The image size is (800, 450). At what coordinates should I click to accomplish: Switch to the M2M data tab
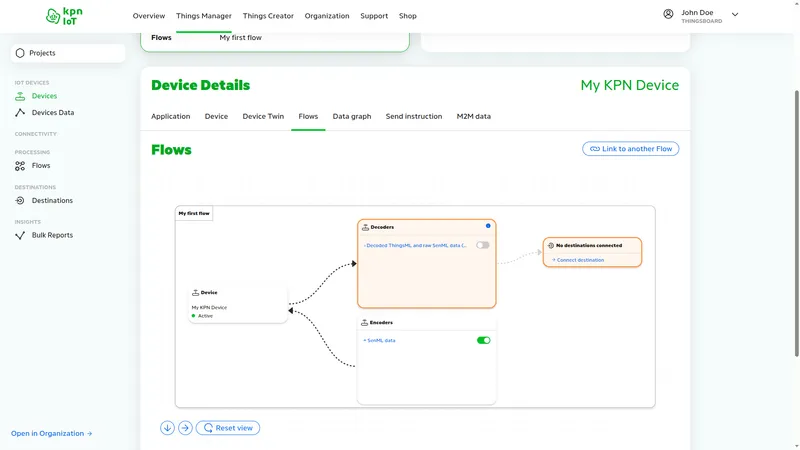tap(473, 116)
